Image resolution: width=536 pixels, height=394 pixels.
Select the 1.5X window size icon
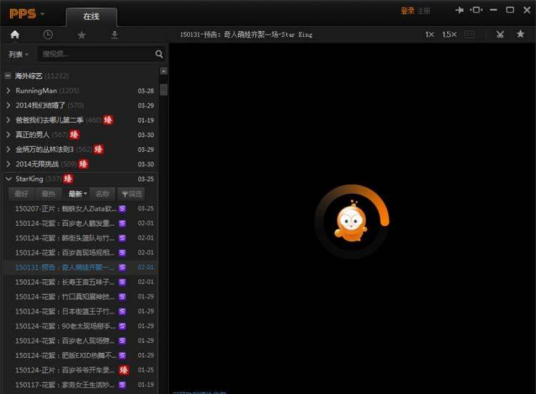(x=449, y=35)
